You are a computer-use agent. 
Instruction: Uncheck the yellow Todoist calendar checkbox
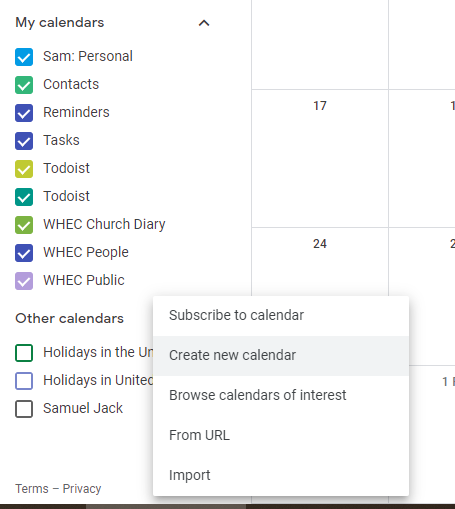point(24,169)
